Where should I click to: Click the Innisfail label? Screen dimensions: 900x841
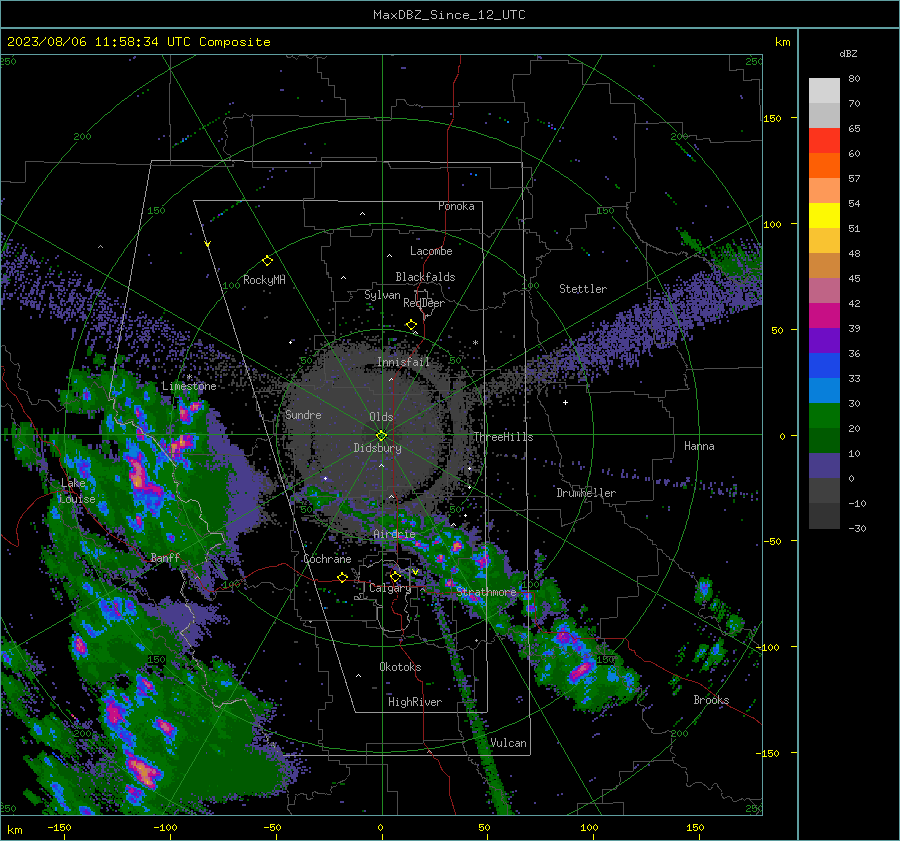coord(403,362)
